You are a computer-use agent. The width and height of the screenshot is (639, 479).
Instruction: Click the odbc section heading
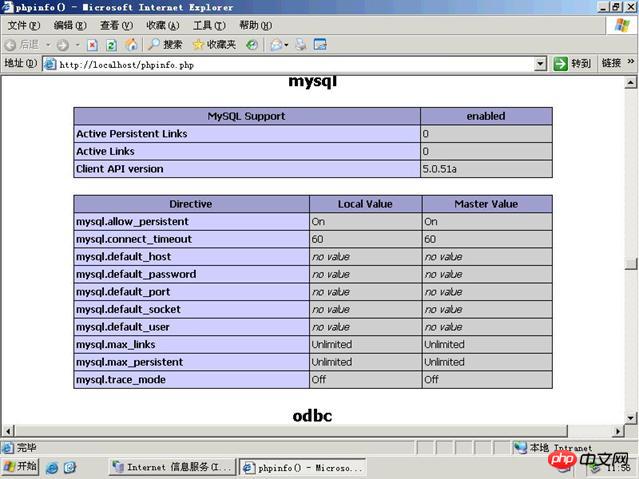tap(312, 416)
